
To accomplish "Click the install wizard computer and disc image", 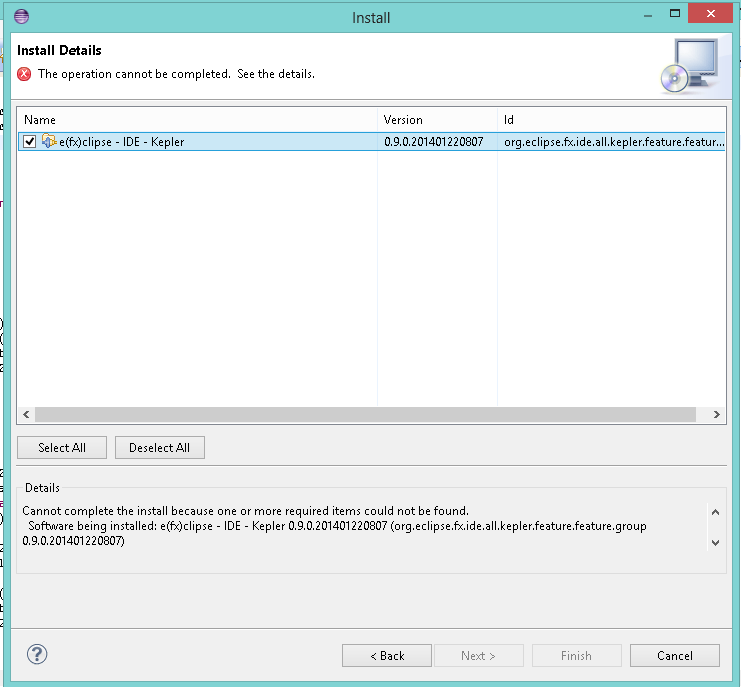I will 691,66.
